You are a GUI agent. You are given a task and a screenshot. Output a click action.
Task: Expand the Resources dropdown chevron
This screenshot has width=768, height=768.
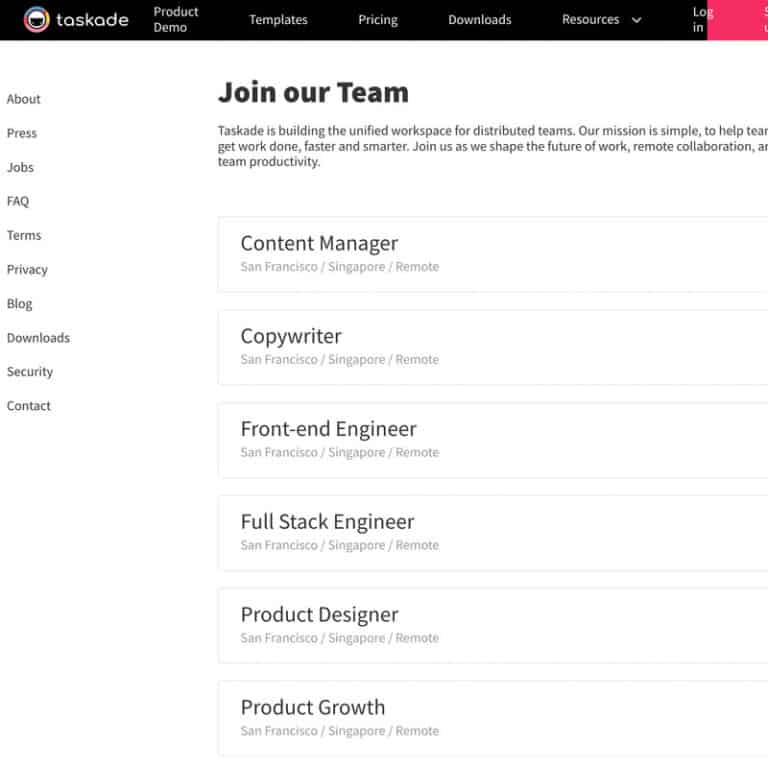tap(637, 20)
